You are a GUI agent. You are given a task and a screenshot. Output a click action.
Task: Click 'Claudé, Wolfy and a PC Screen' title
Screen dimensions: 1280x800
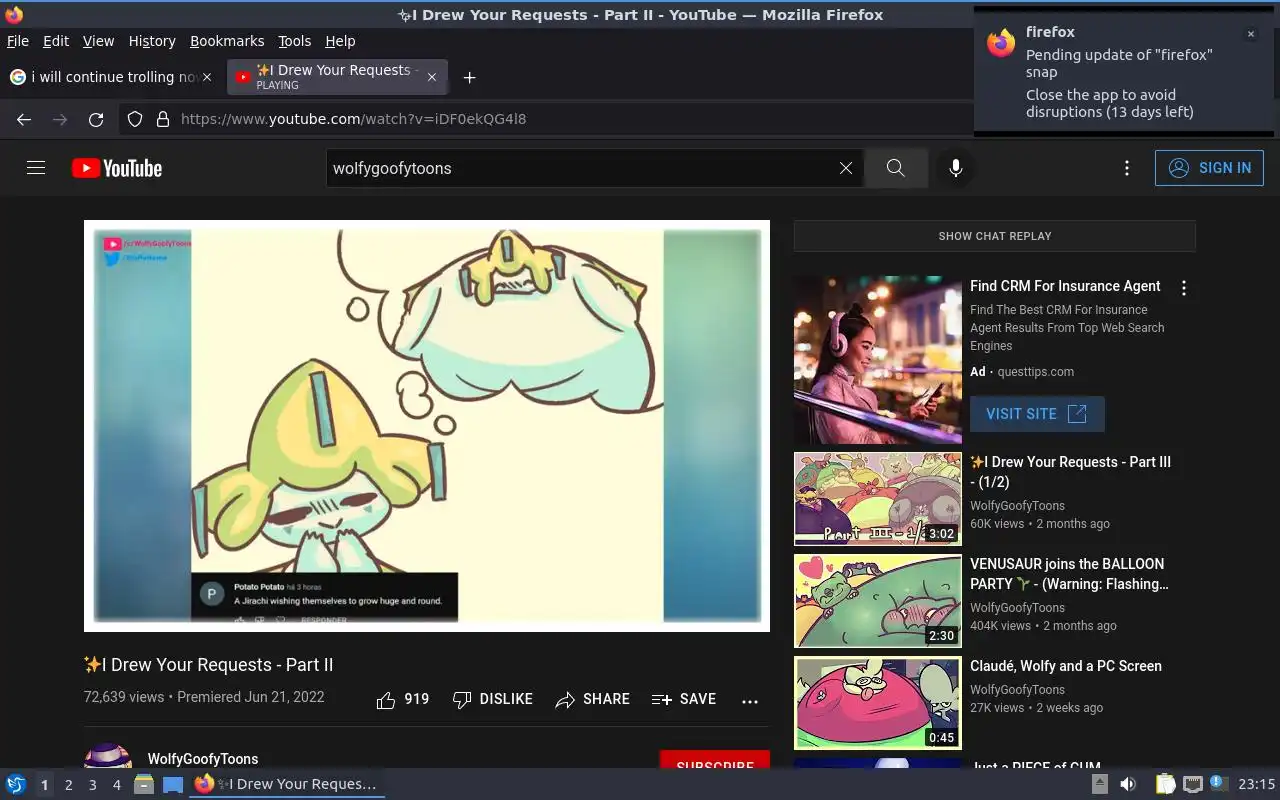(x=1066, y=666)
